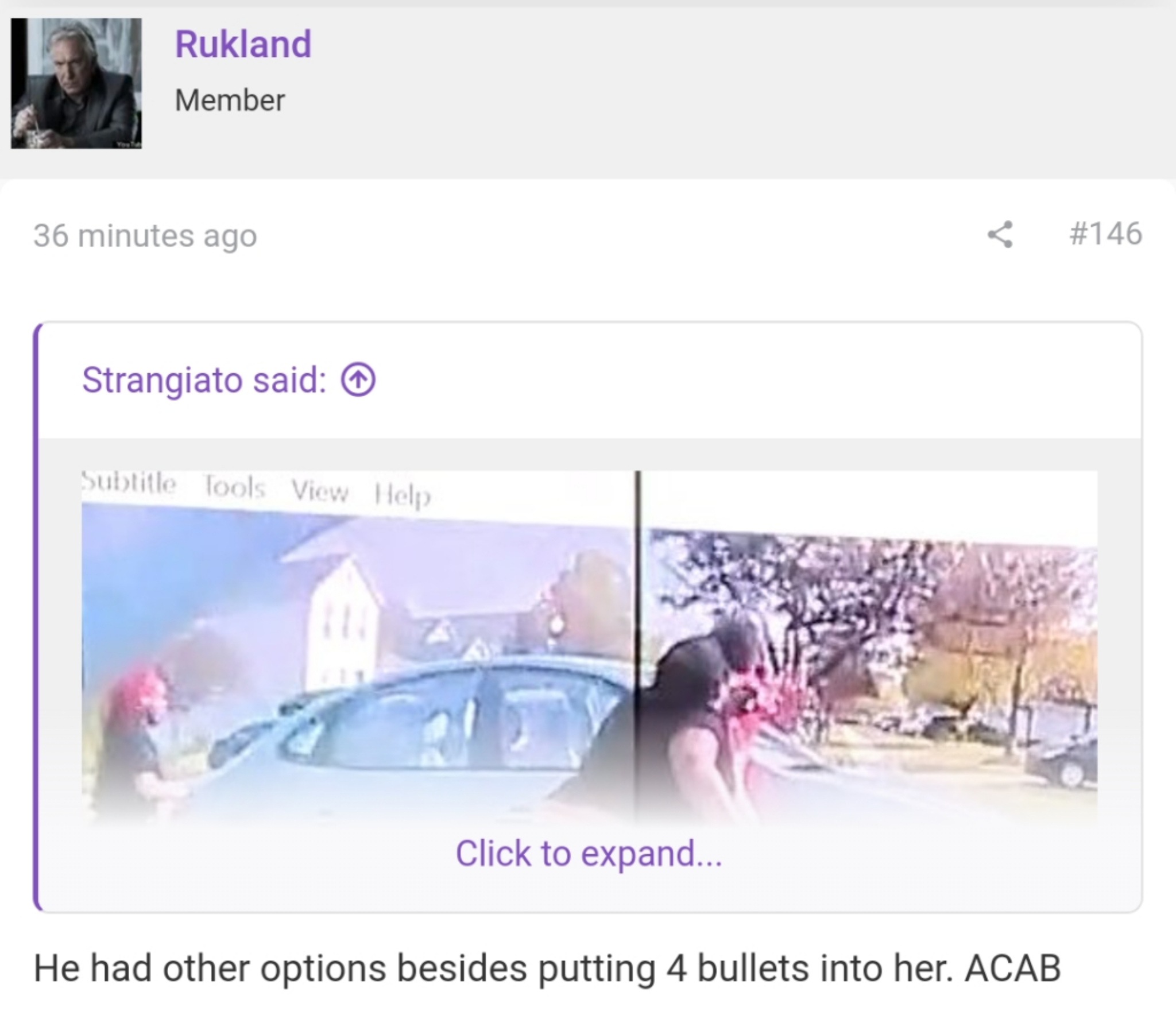Select the Tools menu in quoted image
This screenshot has width=1176, height=1019.
(234, 487)
